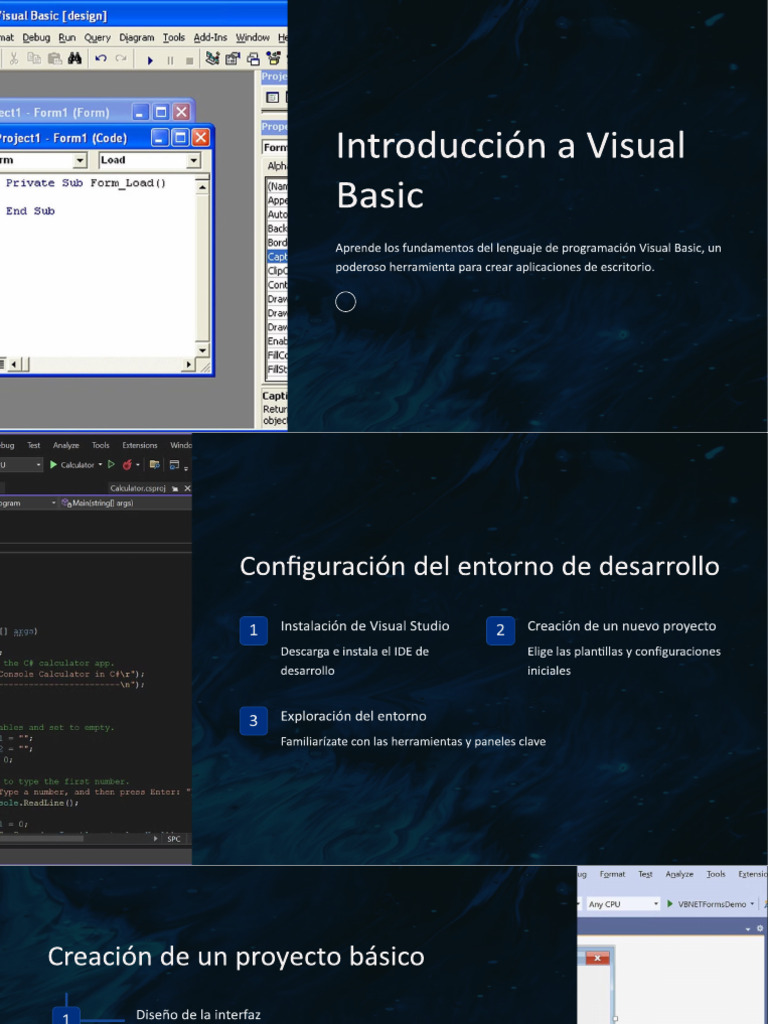Click the Paste clipboard icon in VB toolbar
The image size is (768, 1024).
coord(54,59)
